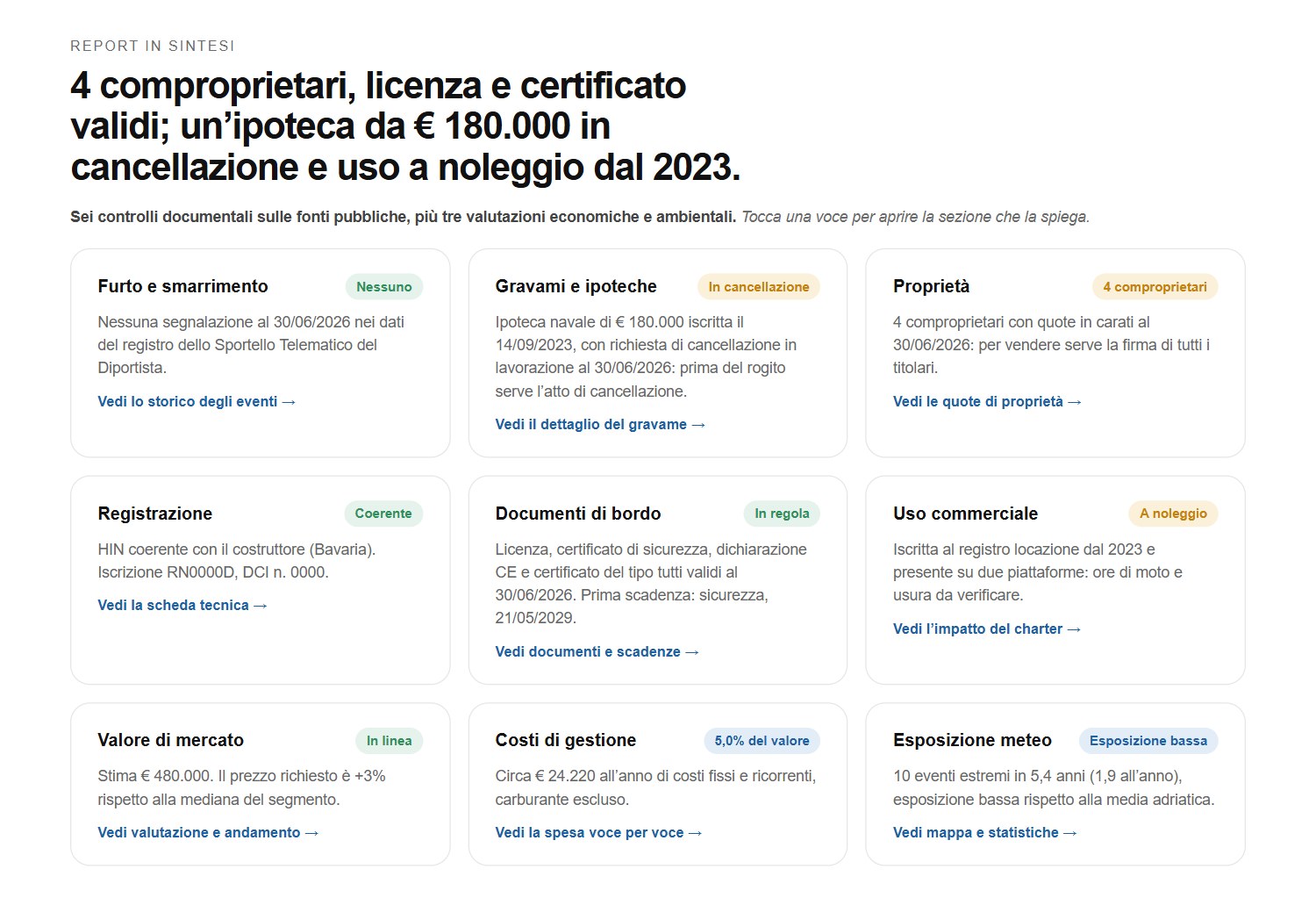Image resolution: width=1316 pixels, height=898 pixels.
Task: Open 'Vedi le quote di proprietà' link
Action: (987, 401)
